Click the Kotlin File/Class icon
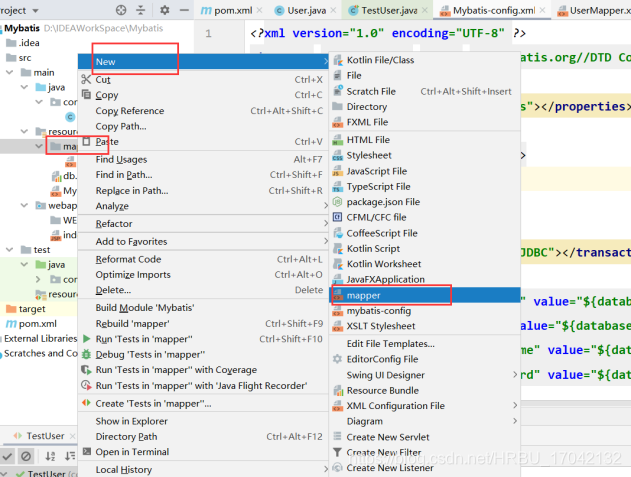Image resolution: width=631 pixels, height=477 pixels. click(338, 60)
